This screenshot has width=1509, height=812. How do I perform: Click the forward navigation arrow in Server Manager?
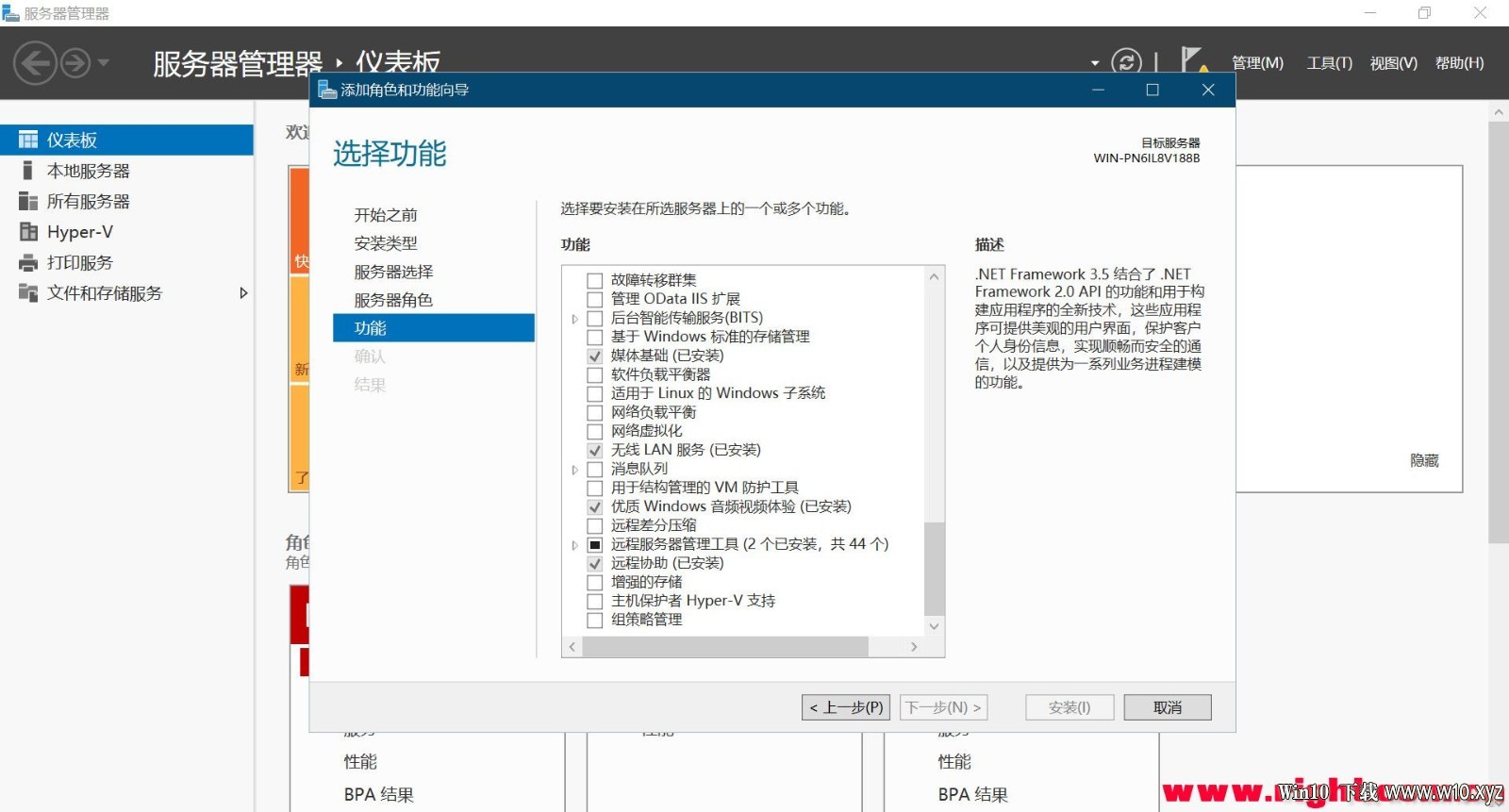[75, 64]
